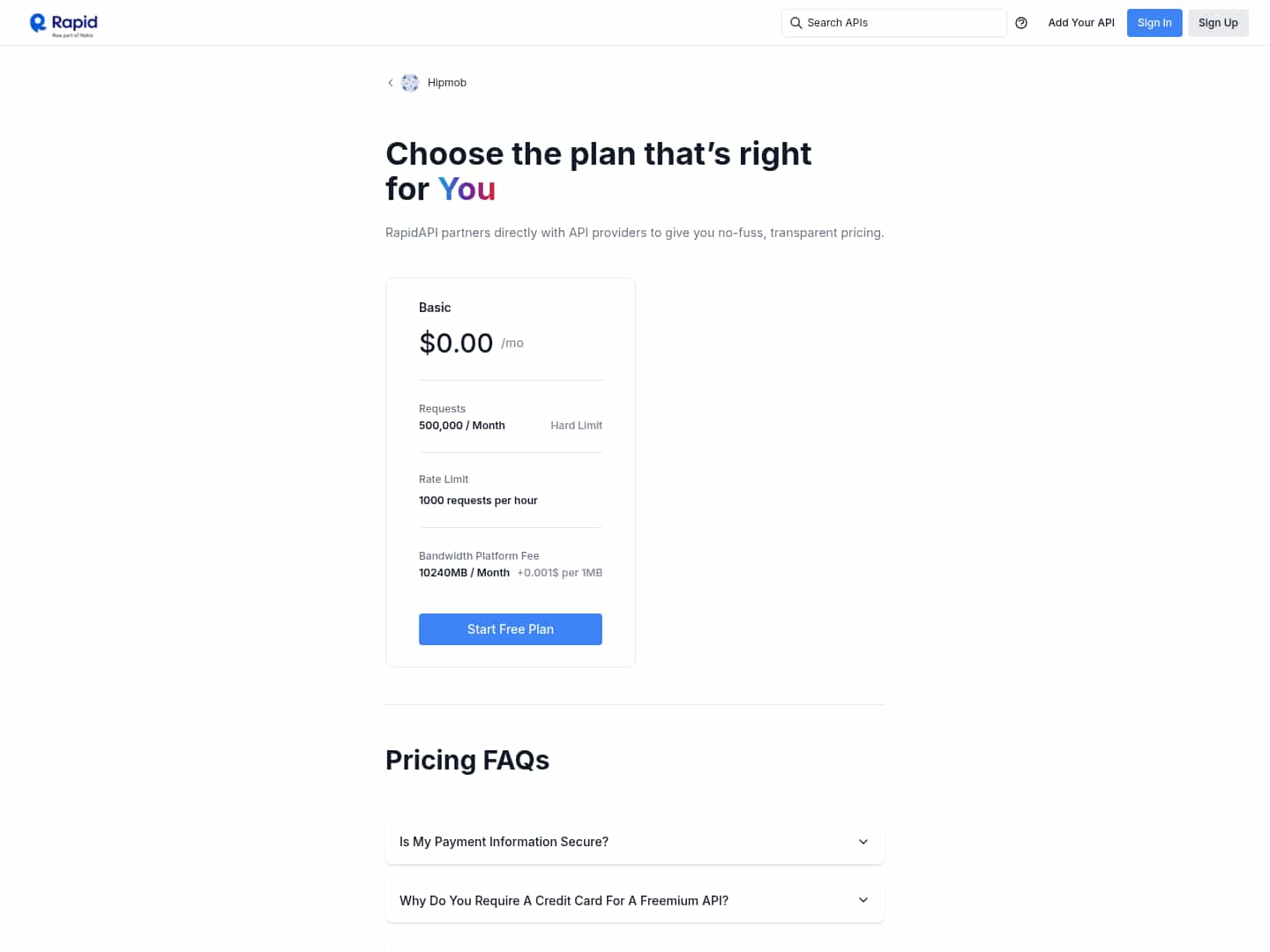Open the Add Your API menu item
Image resolution: width=1270 pixels, height=952 pixels.
pos(1080,23)
